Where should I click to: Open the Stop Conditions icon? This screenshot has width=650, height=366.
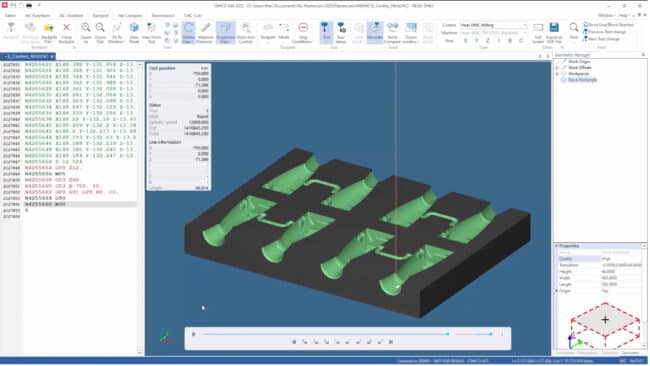pyautogui.click(x=303, y=32)
